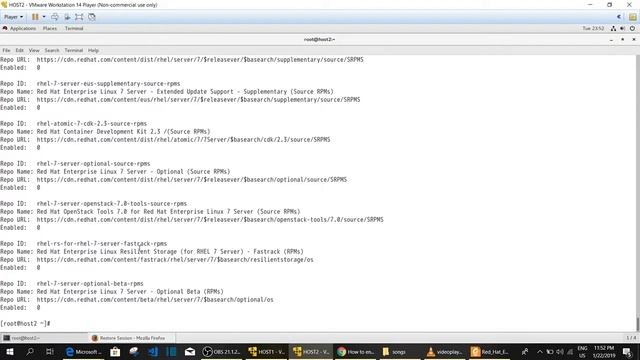Screen dimensions: 640x360
Task: Switch to HOST1 VMware window in taskbar
Action: [267, 351]
